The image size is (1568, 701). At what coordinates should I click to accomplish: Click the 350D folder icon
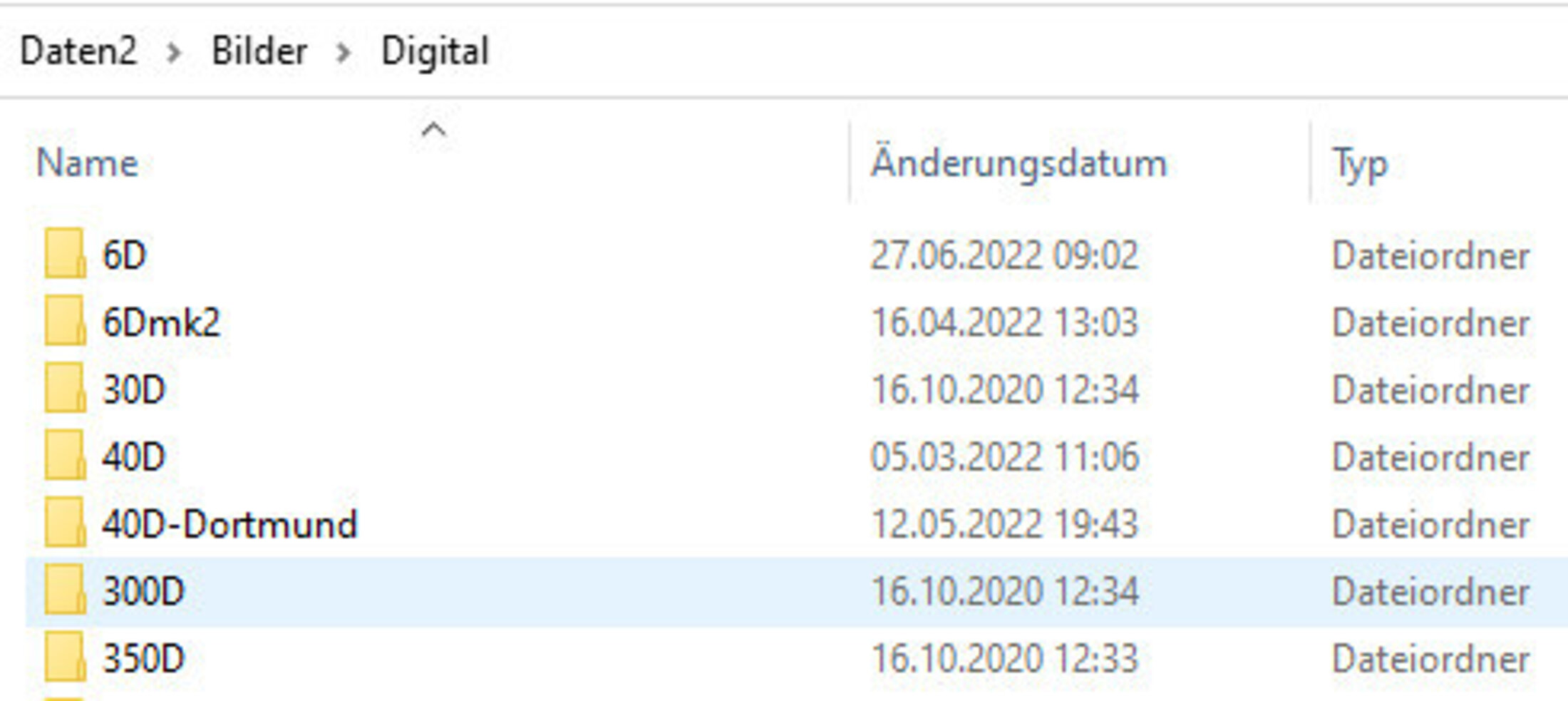(x=64, y=657)
